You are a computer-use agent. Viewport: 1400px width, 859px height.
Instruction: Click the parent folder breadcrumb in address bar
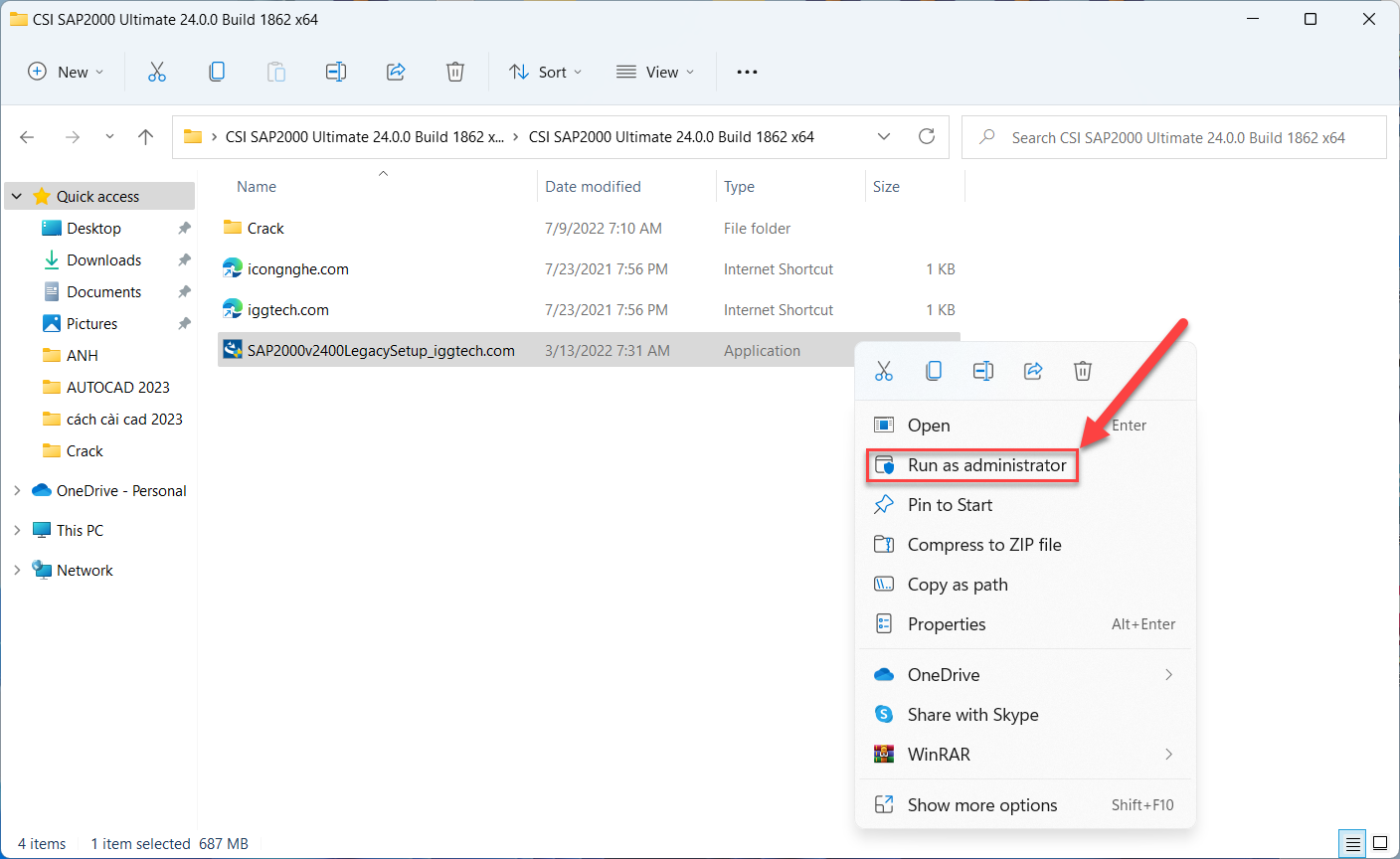365,137
